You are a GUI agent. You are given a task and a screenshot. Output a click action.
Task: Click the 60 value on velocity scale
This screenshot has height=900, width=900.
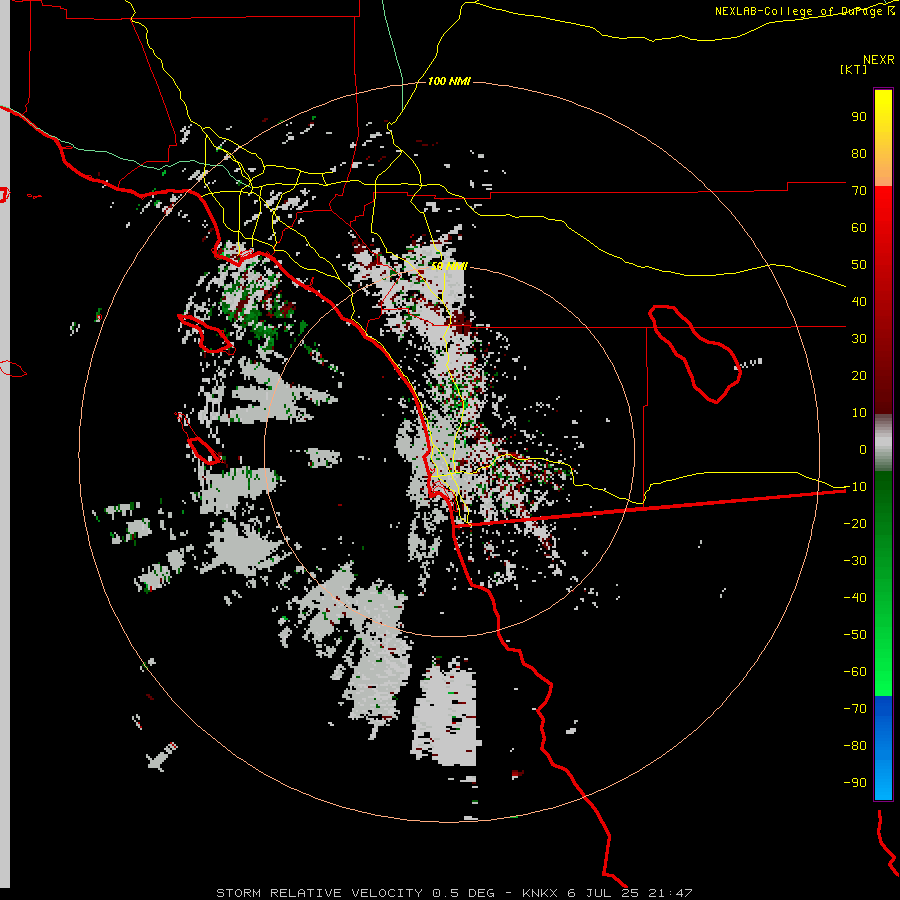point(859,228)
